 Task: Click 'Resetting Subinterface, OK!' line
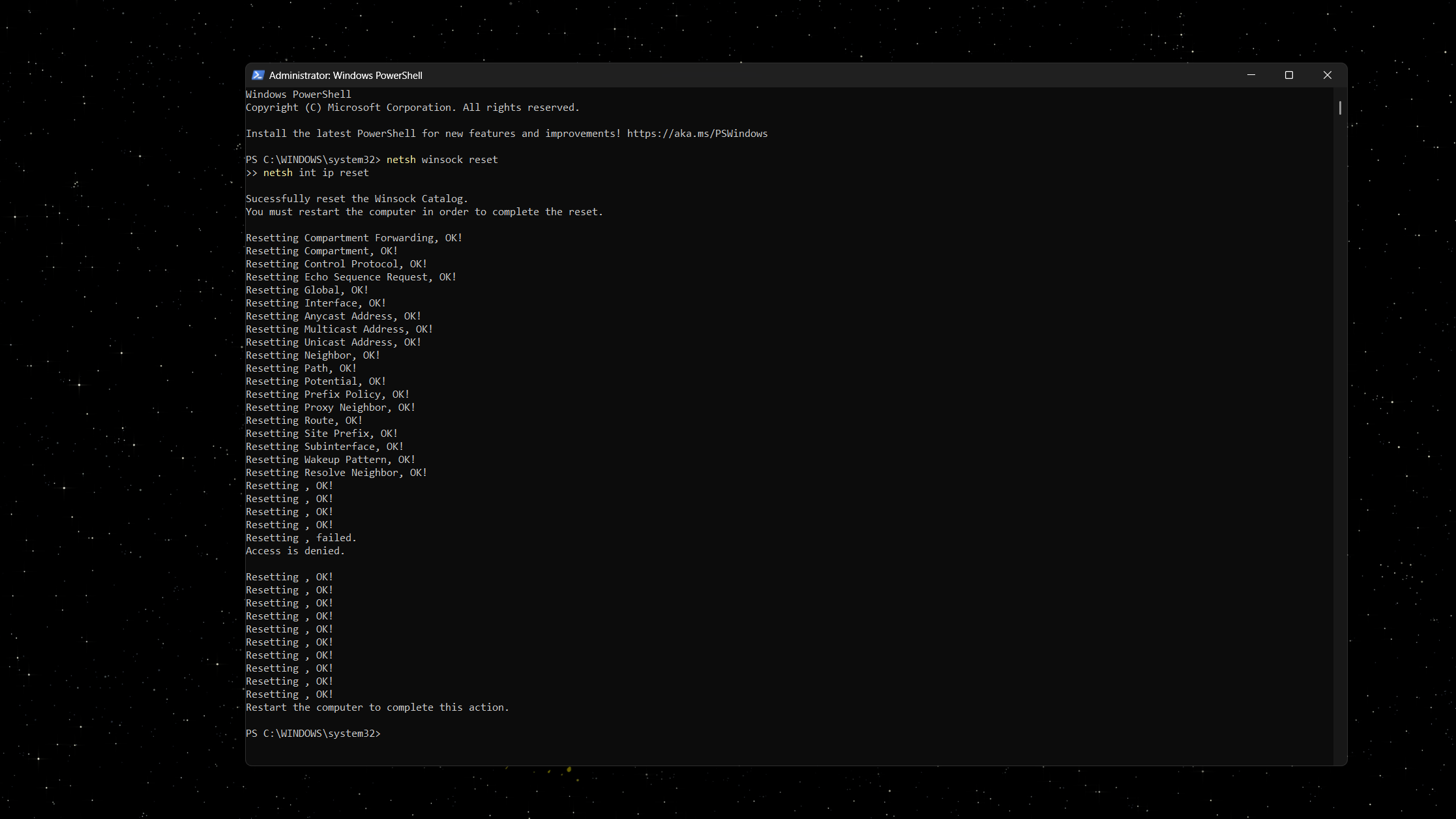pos(325,447)
